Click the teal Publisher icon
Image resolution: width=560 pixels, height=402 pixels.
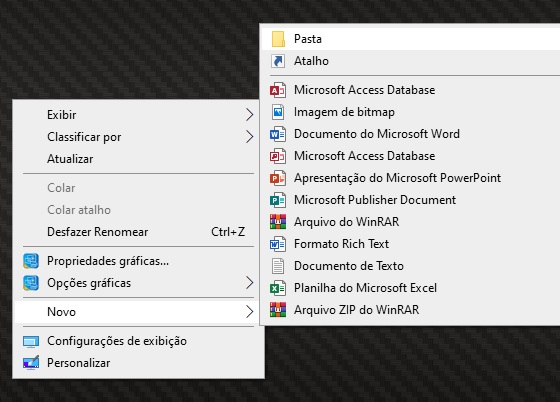[278, 200]
